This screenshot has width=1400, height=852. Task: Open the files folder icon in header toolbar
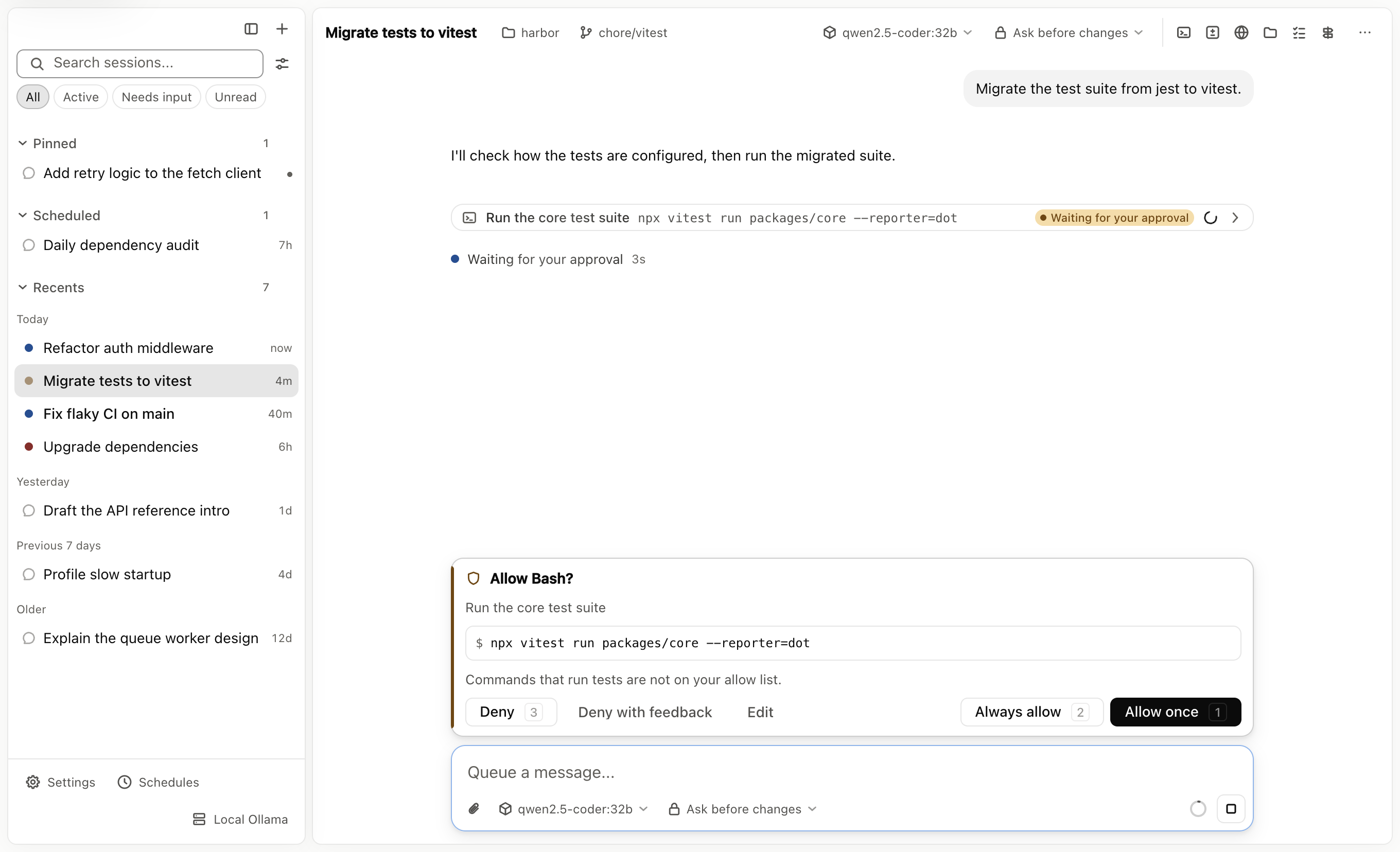1270,33
